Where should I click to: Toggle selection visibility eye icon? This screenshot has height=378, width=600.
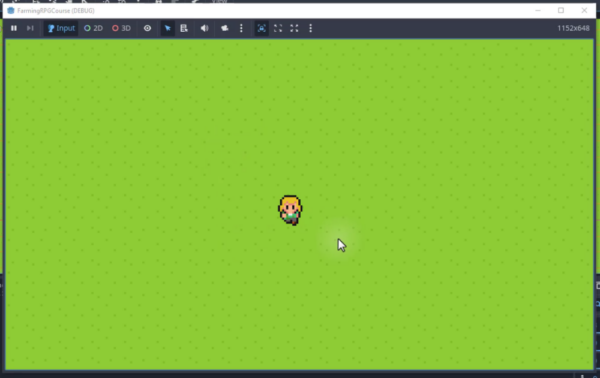(147, 28)
